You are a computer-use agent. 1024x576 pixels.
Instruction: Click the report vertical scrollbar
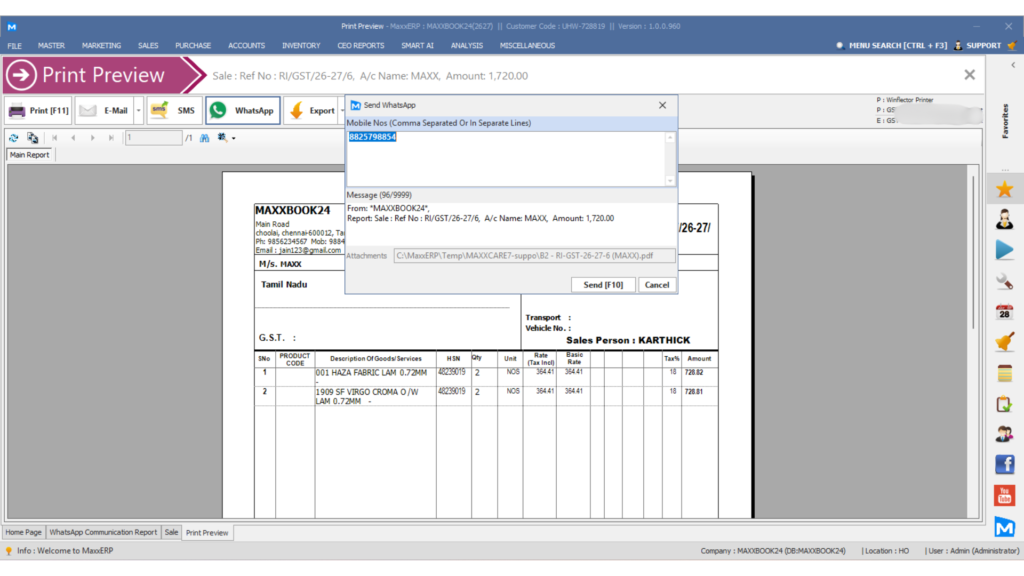pos(972,251)
